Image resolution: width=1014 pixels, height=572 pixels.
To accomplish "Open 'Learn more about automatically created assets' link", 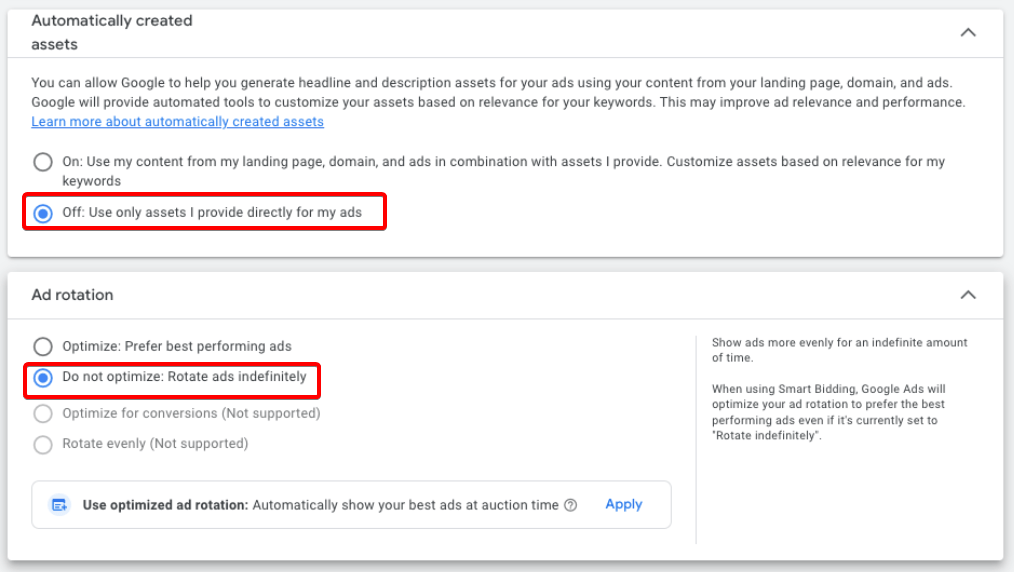I will (177, 122).
